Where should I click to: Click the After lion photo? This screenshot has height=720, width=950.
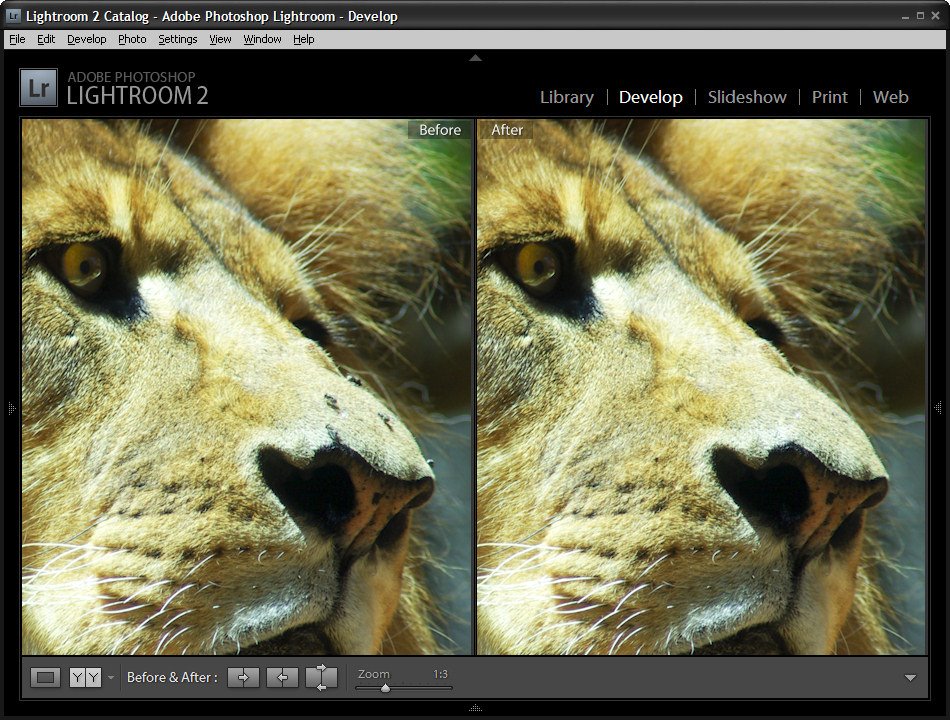point(702,387)
